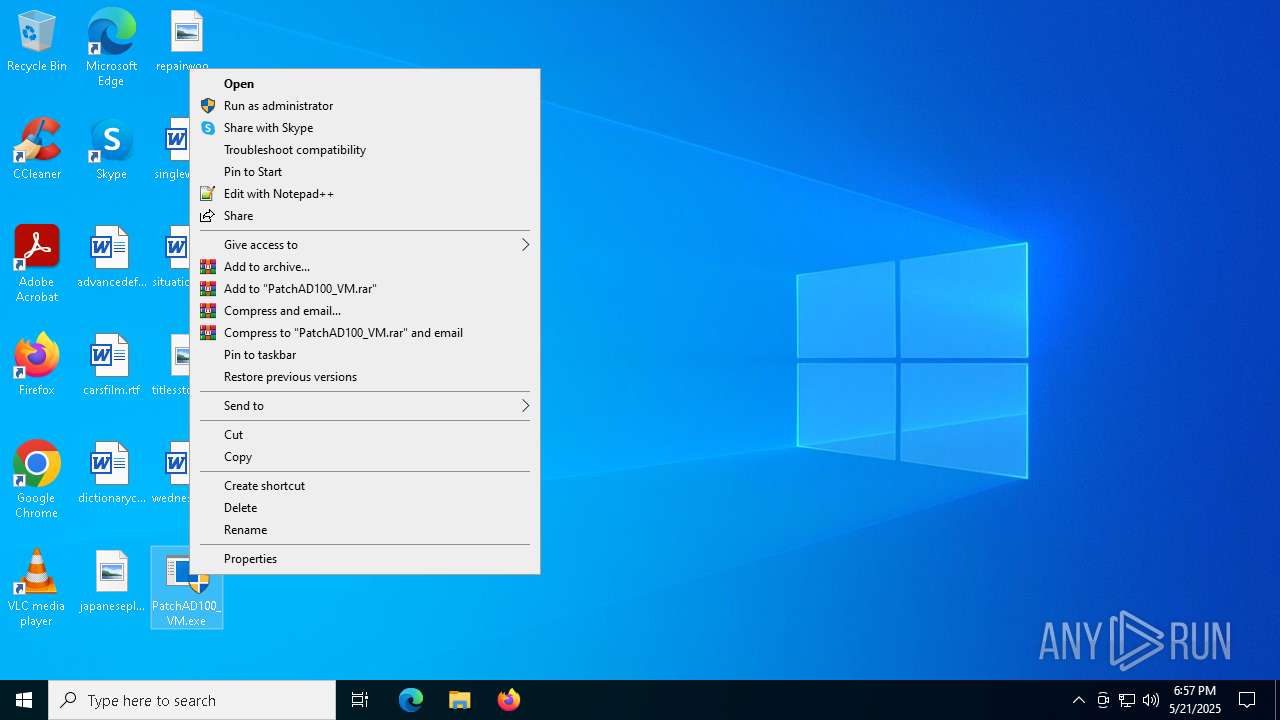This screenshot has height=720, width=1280.
Task: Select the PatchAD100_VM.exe desktop file
Action: pos(187,588)
